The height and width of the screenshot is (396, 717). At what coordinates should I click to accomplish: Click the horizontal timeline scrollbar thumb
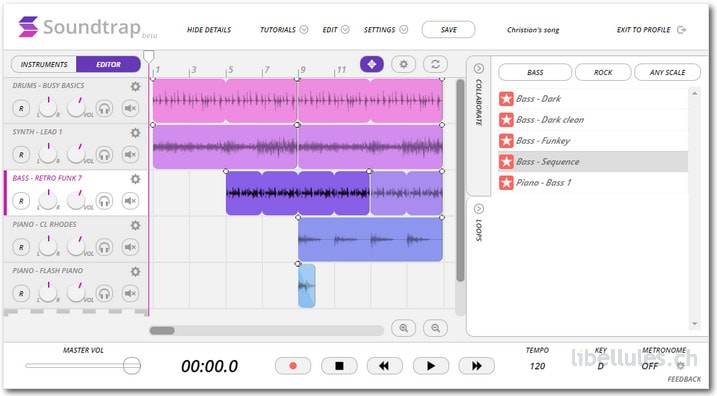162,330
